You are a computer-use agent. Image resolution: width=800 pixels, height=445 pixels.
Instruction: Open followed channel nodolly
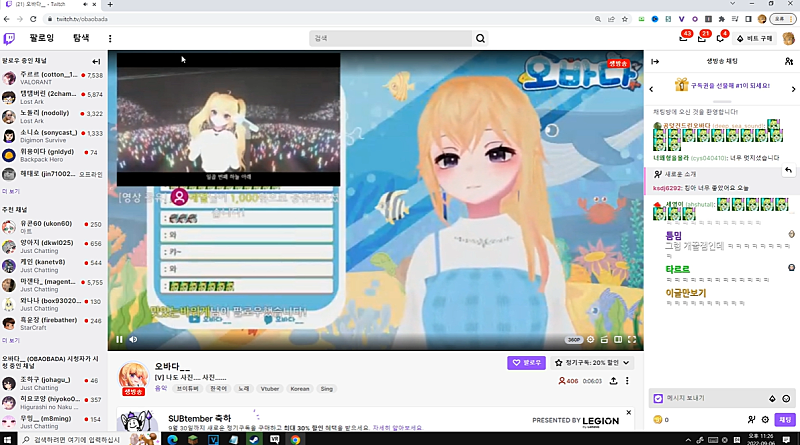tap(53, 116)
